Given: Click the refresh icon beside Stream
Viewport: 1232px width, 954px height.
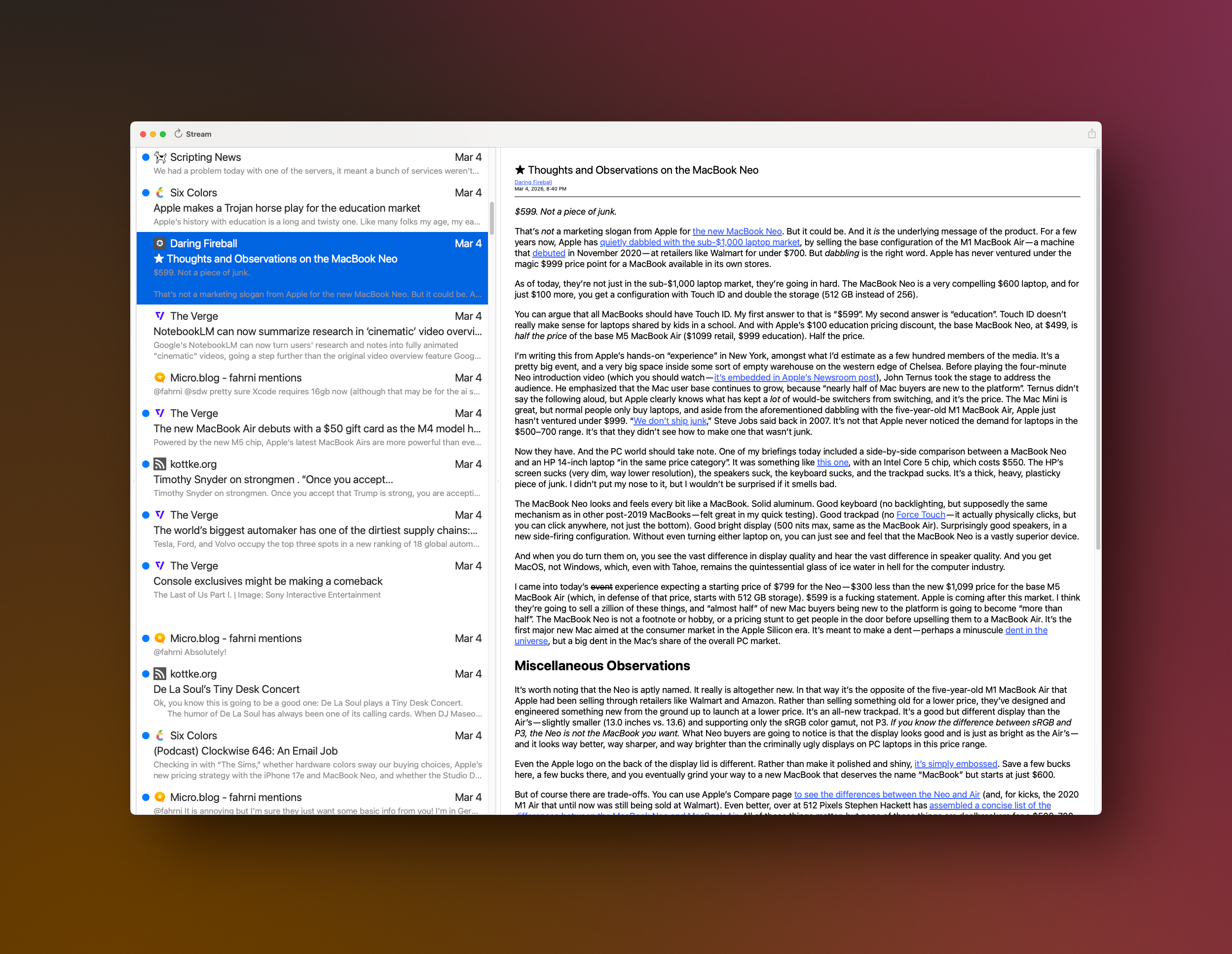Looking at the screenshot, I should [178, 134].
